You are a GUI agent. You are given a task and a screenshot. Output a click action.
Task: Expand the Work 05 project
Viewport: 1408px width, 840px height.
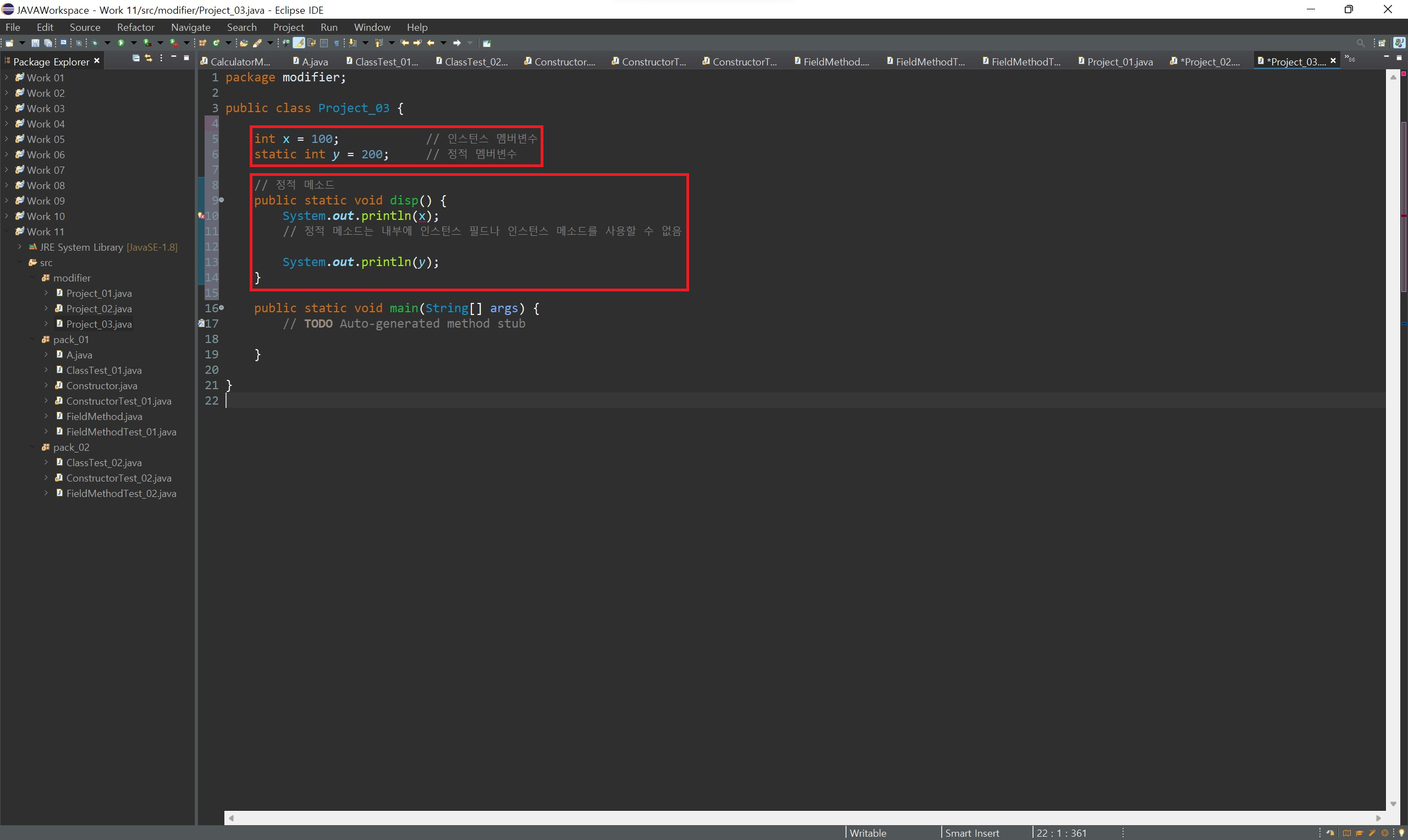tap(6, 139)
